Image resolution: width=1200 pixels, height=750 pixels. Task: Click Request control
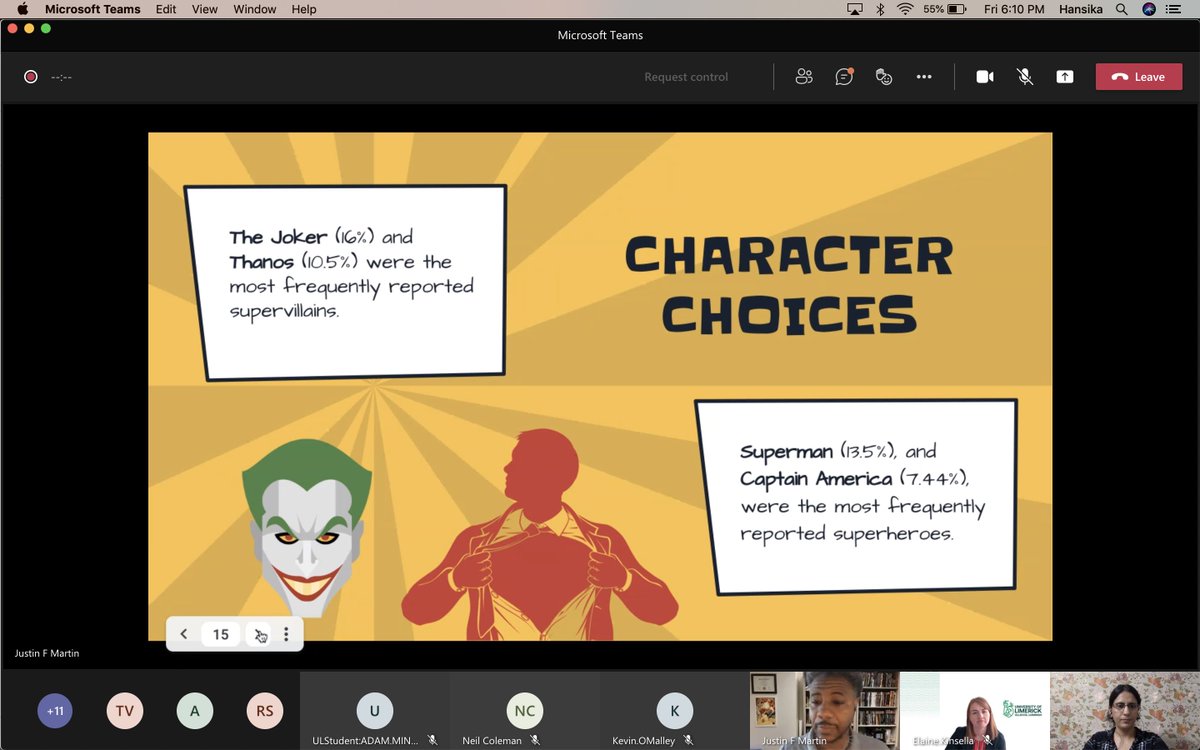click(x=686, y=77)
